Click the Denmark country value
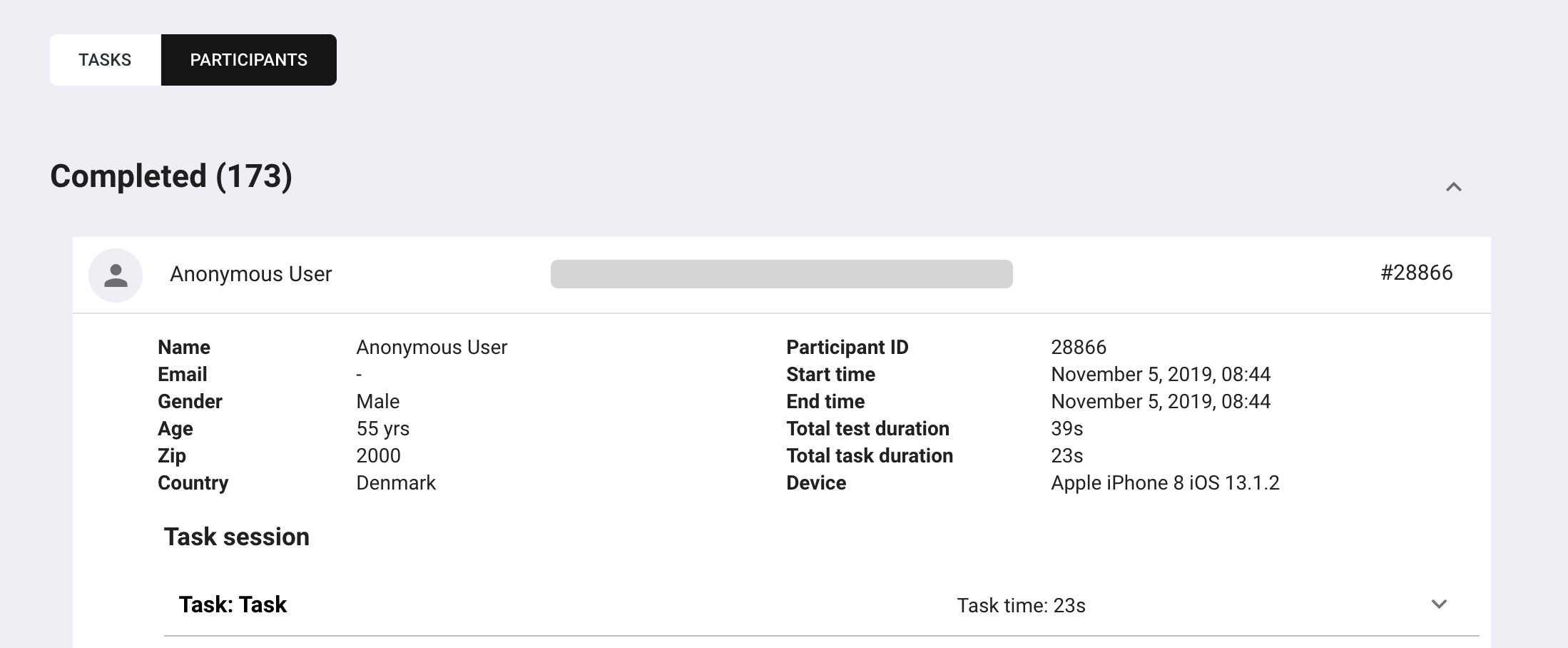The width and height of the screenshot is (1568, 648). 396,483
